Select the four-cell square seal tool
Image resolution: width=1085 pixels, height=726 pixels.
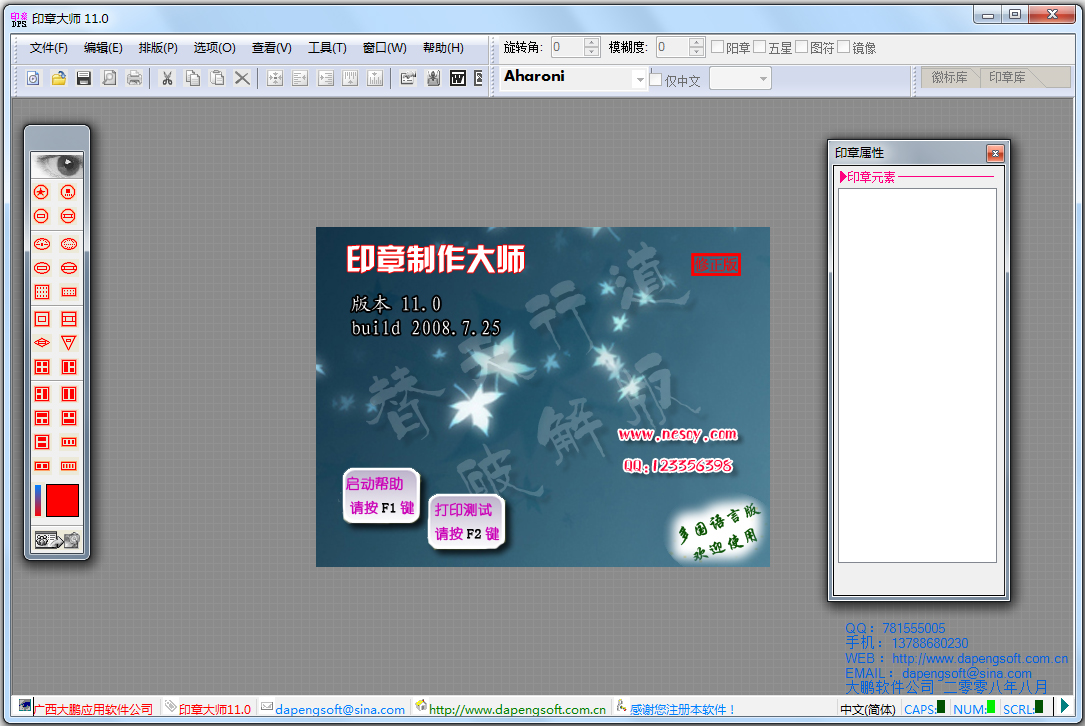(x=42, y=367)
